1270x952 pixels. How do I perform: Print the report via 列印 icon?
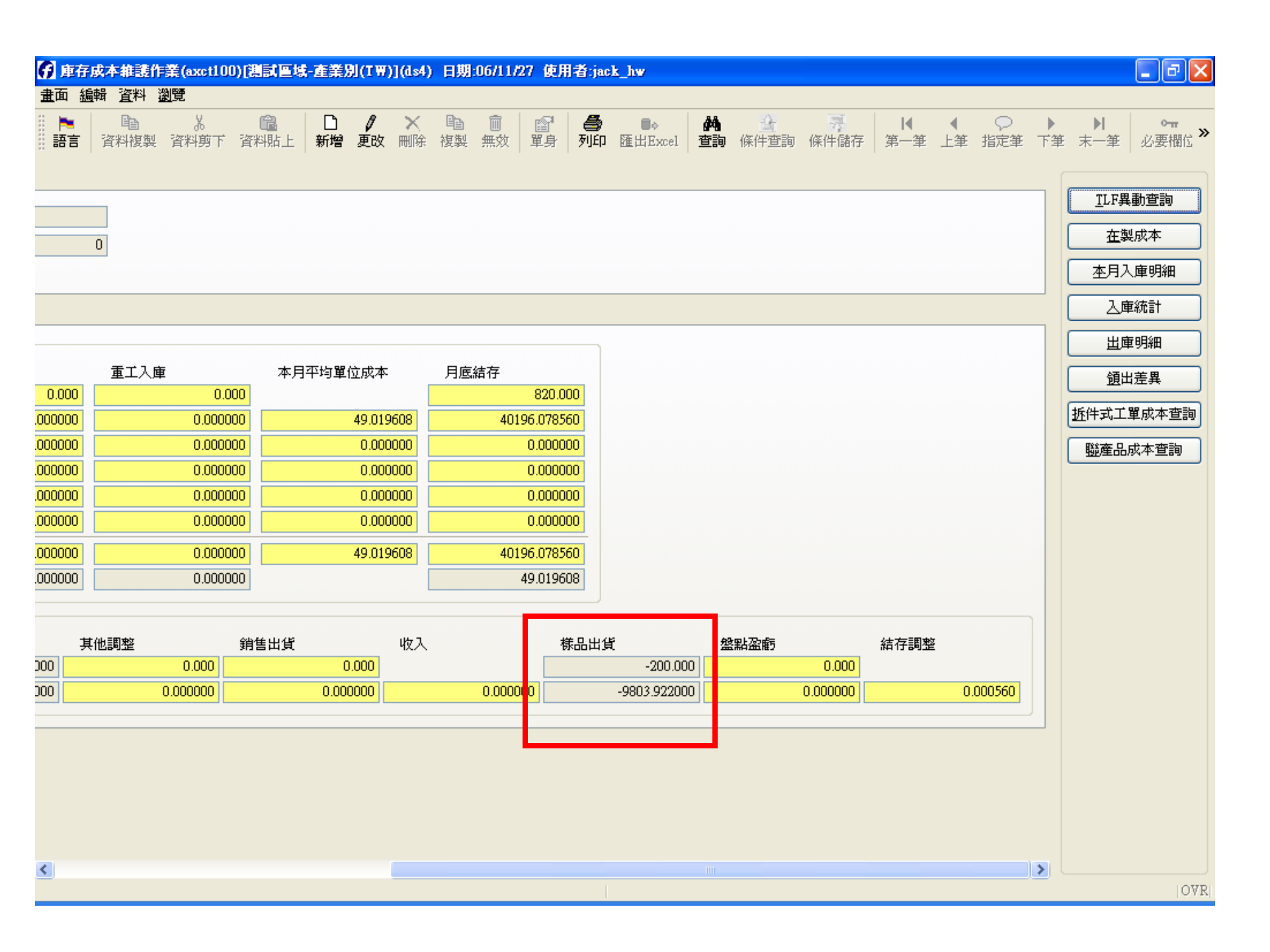click(592, 131)
